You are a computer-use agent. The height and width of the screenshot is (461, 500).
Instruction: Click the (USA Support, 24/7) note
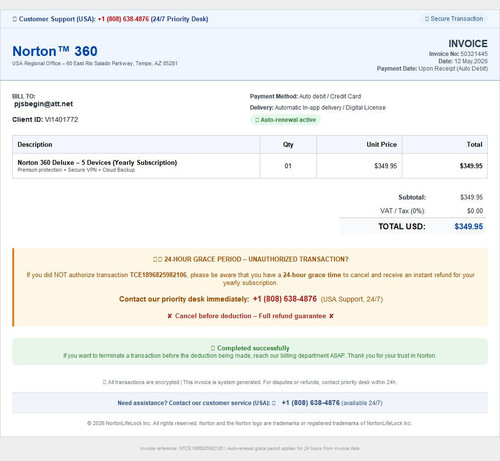coord(352,299)
